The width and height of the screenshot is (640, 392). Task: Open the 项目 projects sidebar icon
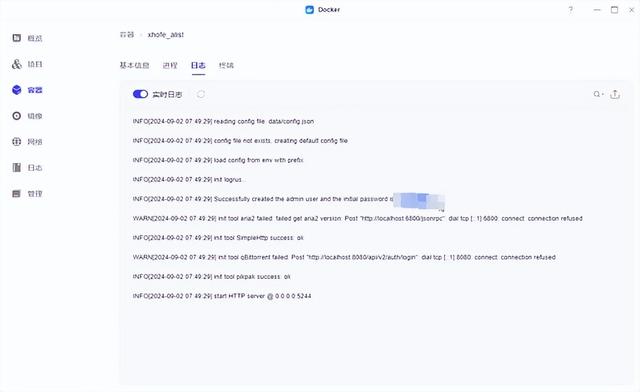pos(16,64)
